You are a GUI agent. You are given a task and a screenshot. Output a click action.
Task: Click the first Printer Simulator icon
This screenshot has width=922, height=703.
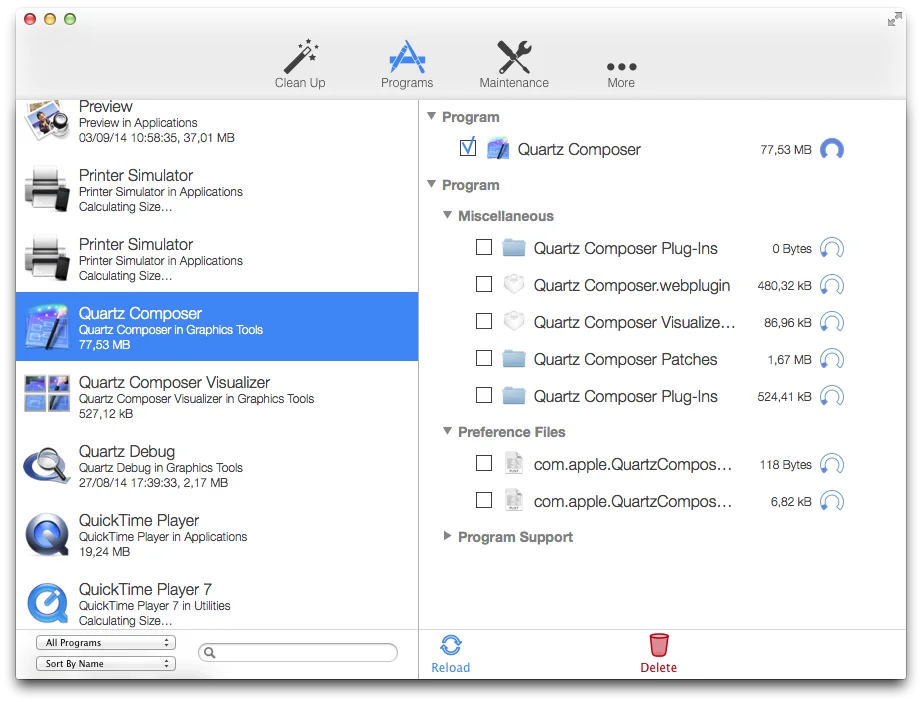click(47, 190)
